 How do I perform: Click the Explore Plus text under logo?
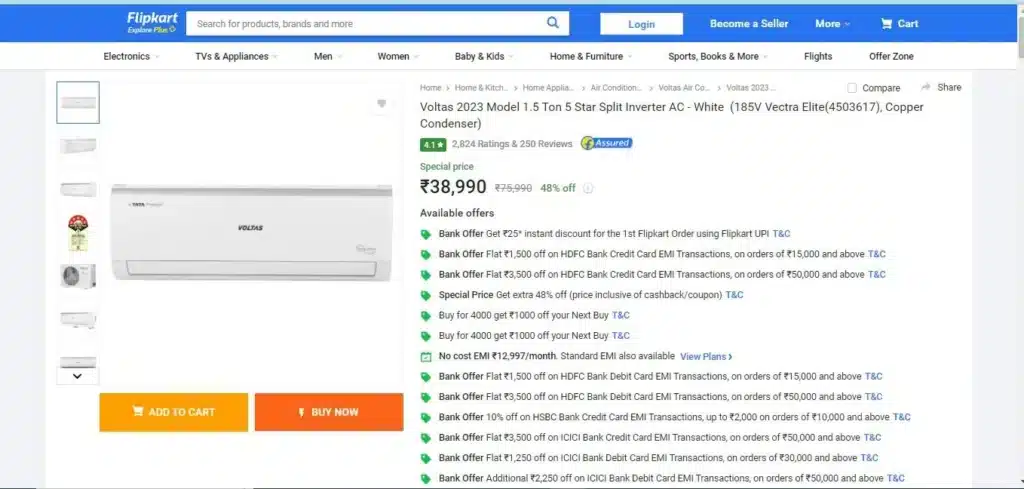coord(151,30)
